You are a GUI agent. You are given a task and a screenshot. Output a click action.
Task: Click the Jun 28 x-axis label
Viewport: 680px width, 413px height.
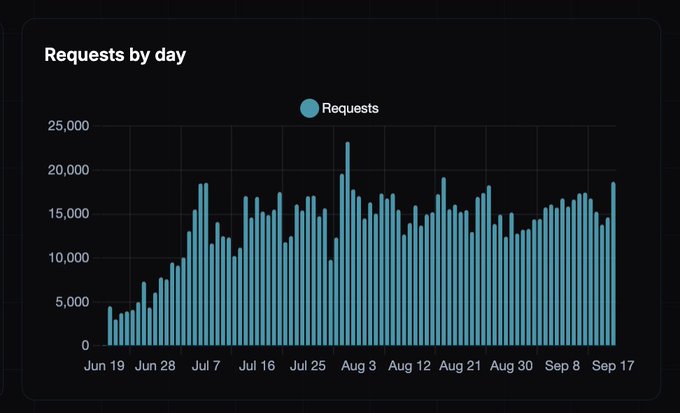point(155,366)
